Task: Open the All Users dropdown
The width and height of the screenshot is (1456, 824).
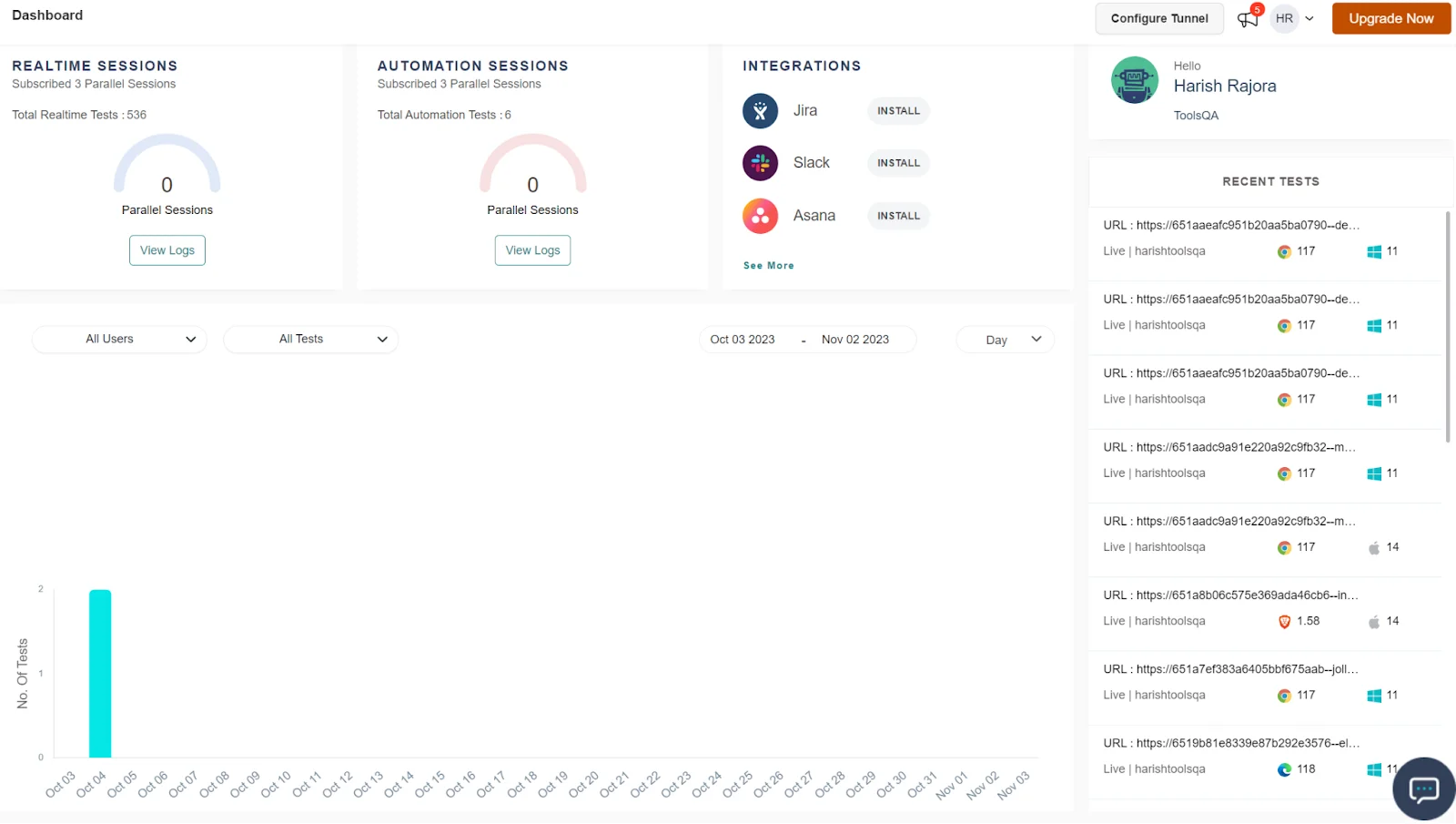Action: coord(118,339)
